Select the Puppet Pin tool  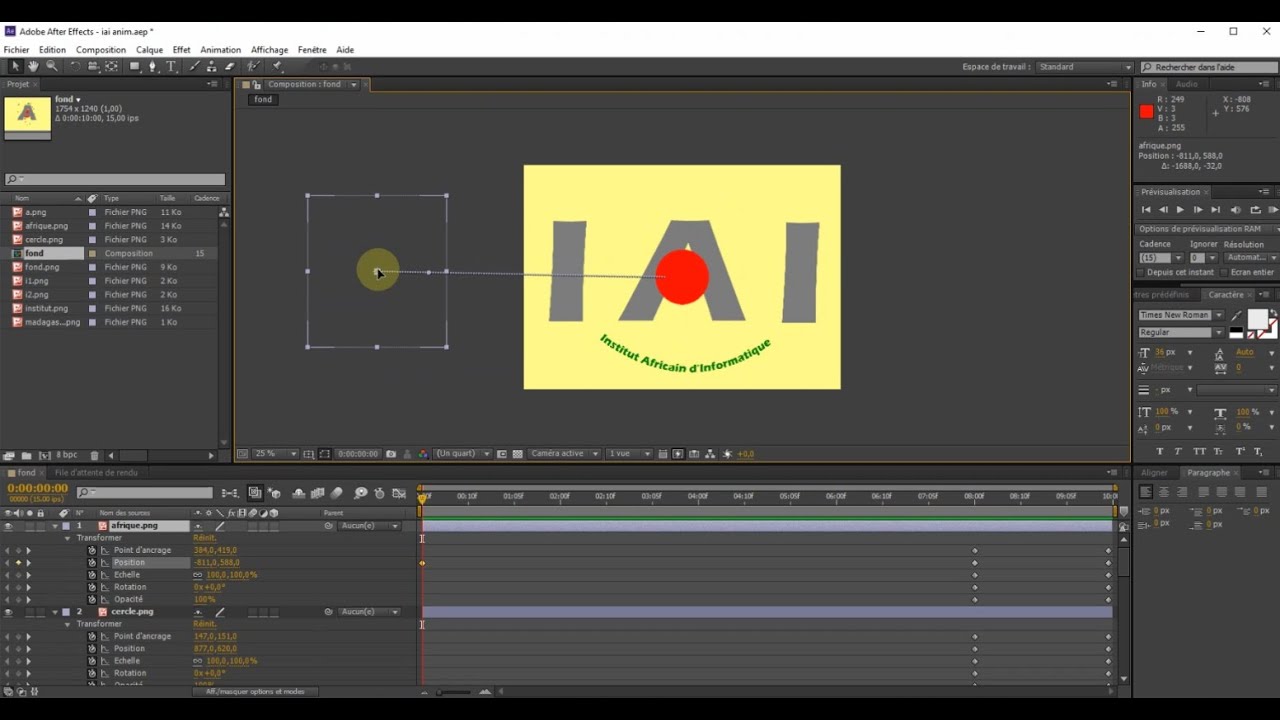(277, 66)
